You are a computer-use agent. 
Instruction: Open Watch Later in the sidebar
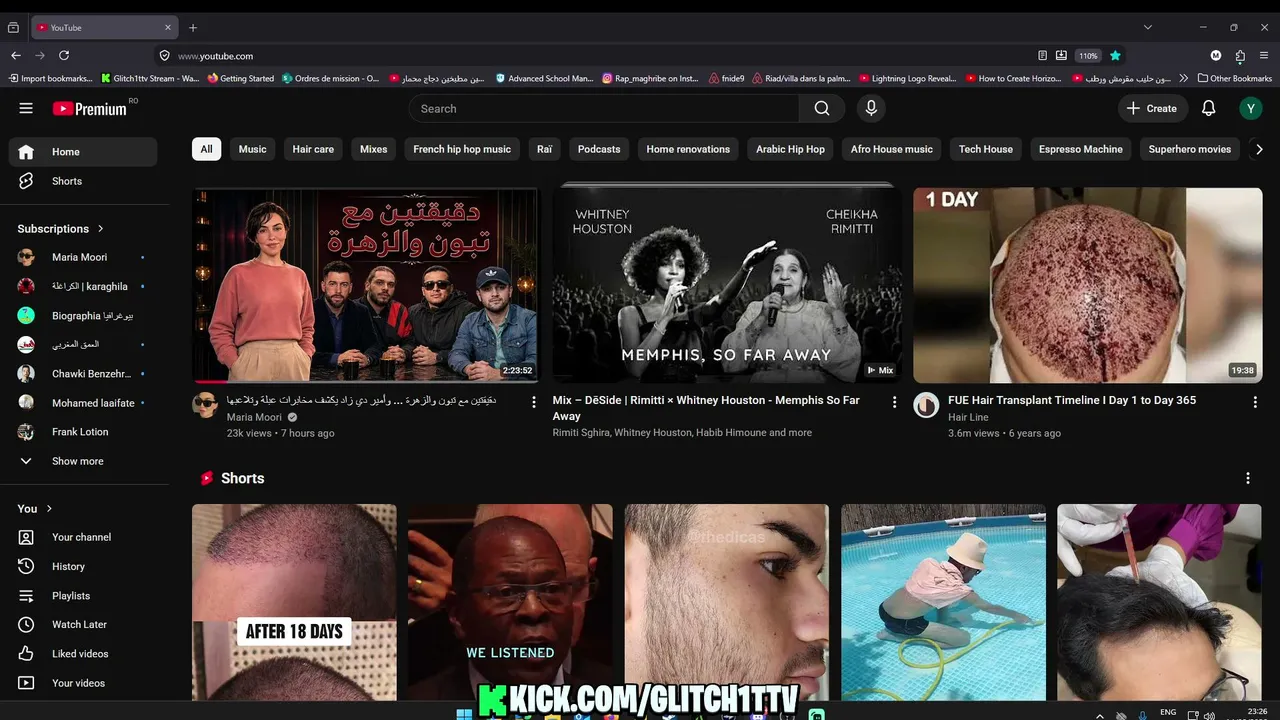(x=83, y=624)
